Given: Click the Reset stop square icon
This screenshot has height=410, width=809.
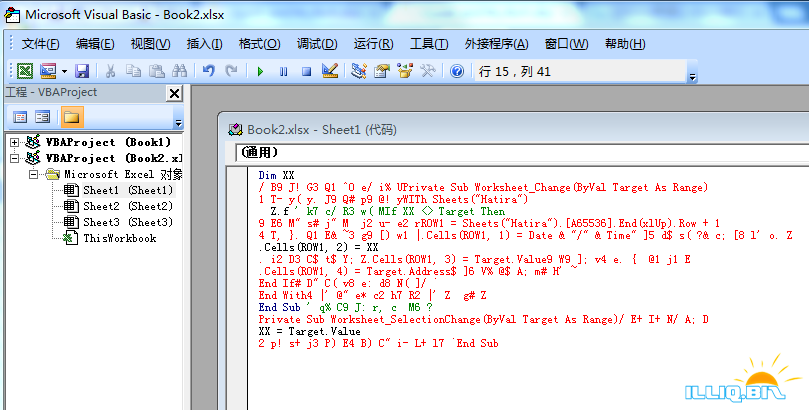Looking at the screenshot, I should click(x=306, y=71).
